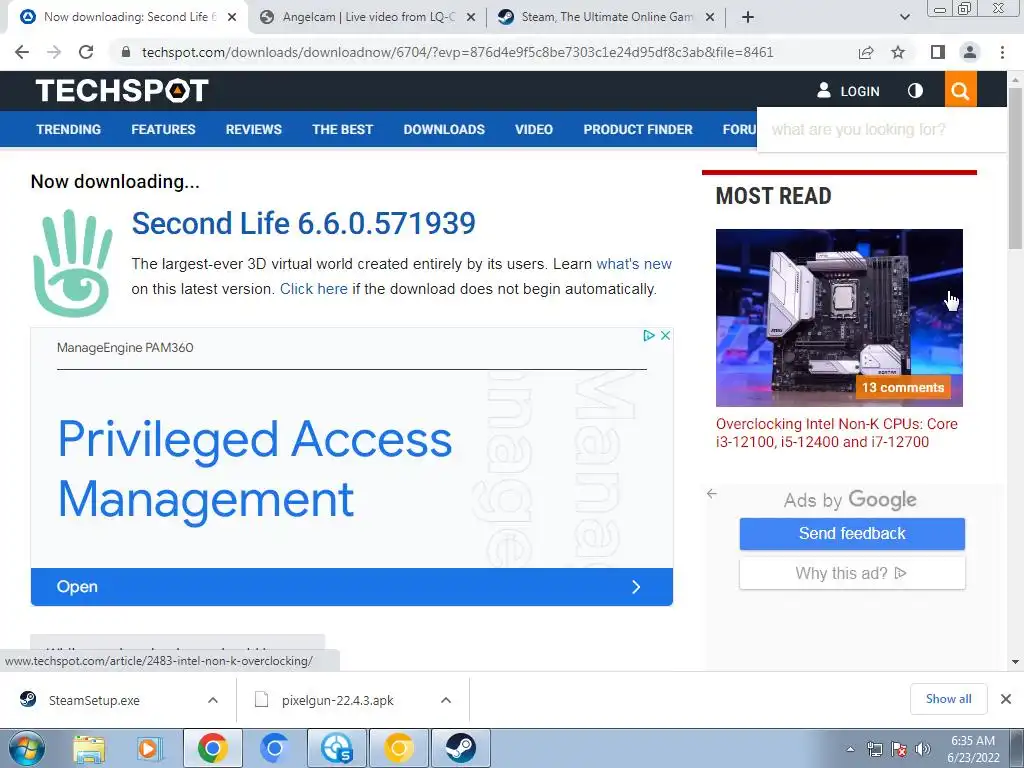This screenshot has height=768, width=1024.
Task: Close the Angelcam tab
Action: tap(471, 17)
